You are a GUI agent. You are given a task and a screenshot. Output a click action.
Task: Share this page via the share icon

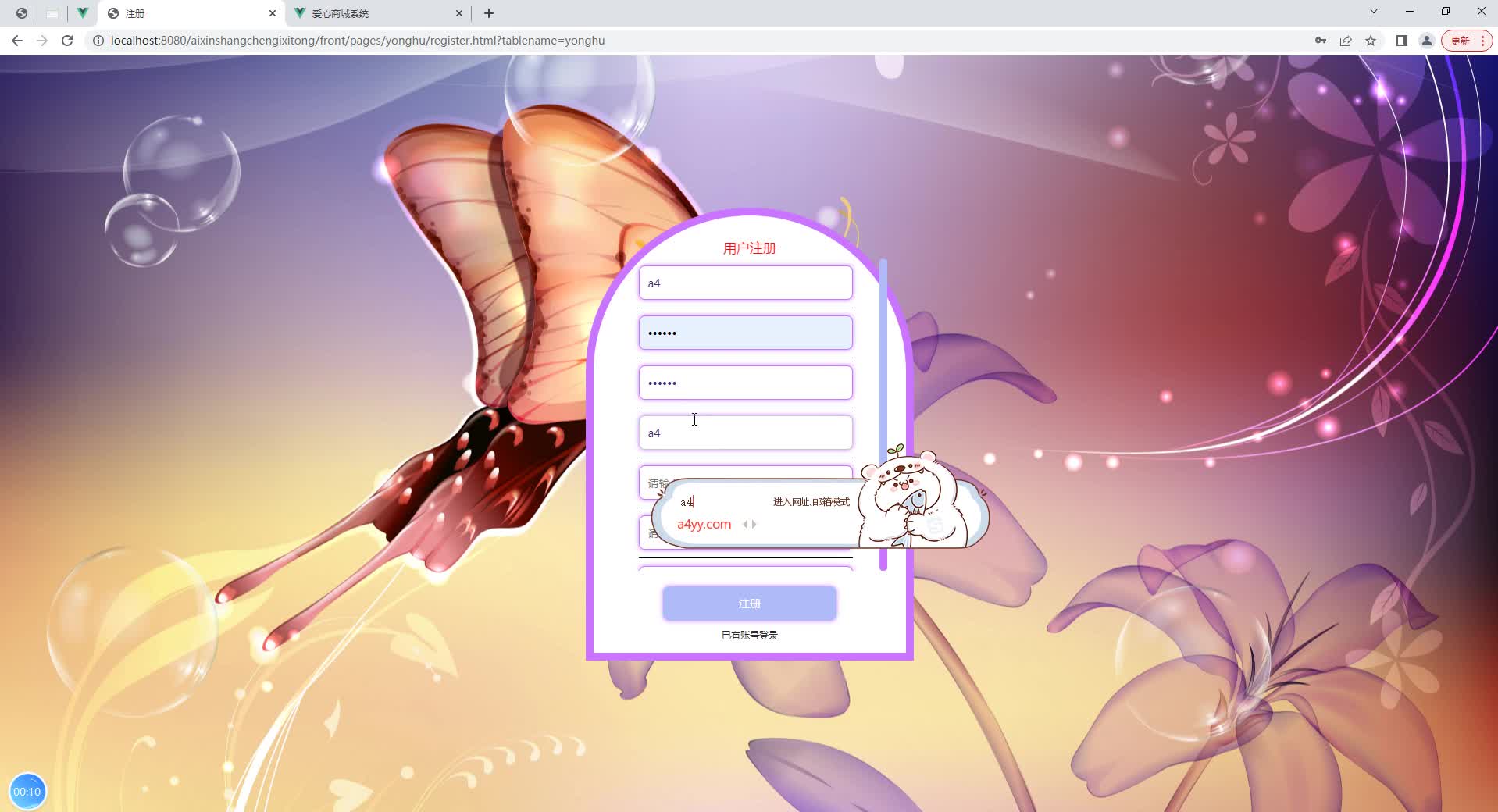coord(1346,41)
